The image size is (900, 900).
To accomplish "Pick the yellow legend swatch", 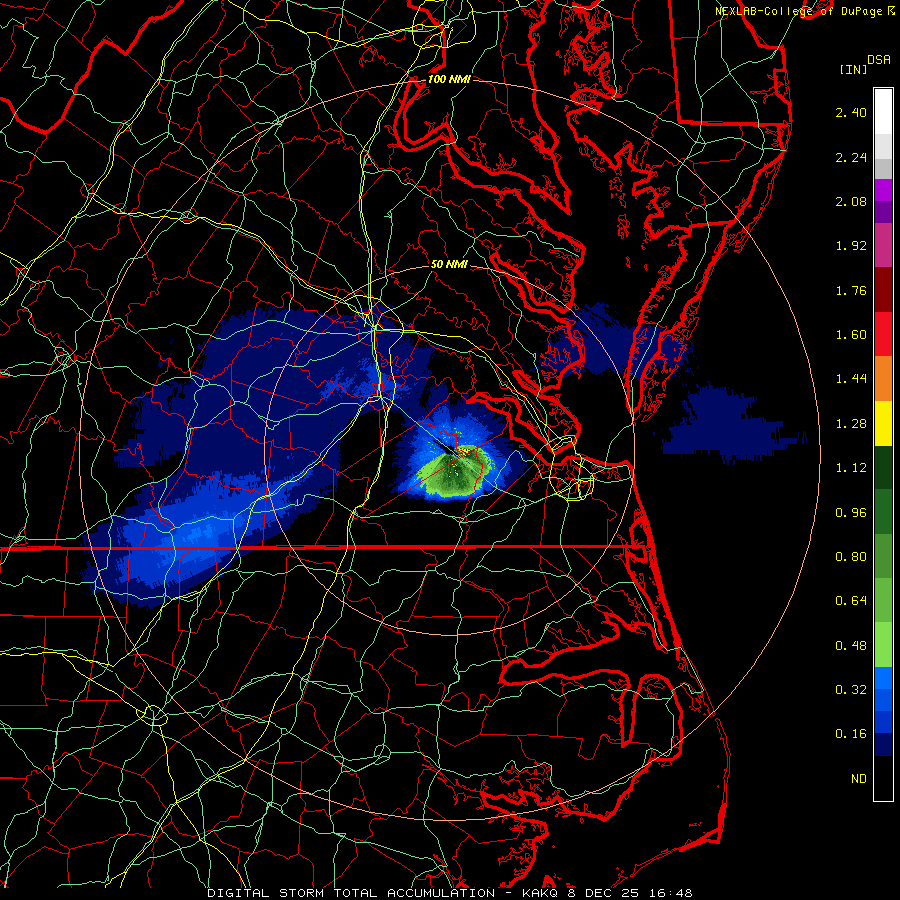I will coord(883,423).
